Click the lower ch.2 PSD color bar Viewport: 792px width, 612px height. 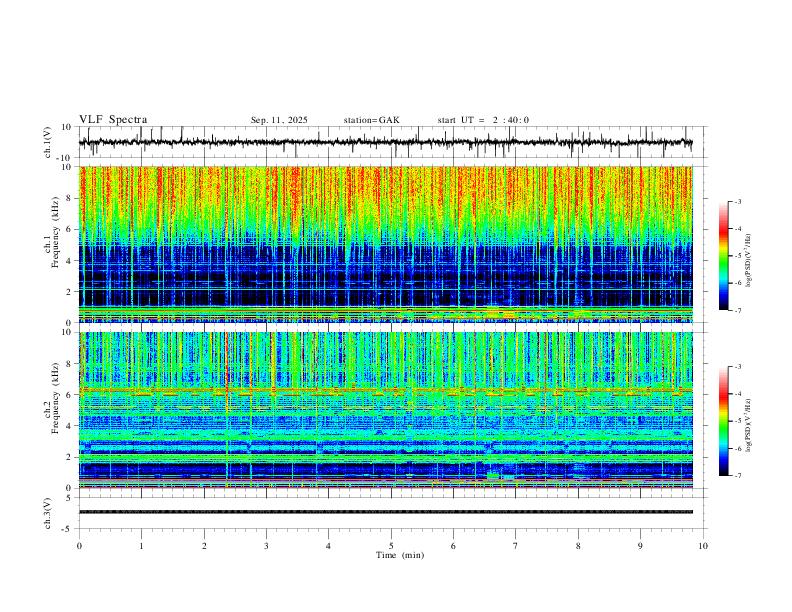723,421
